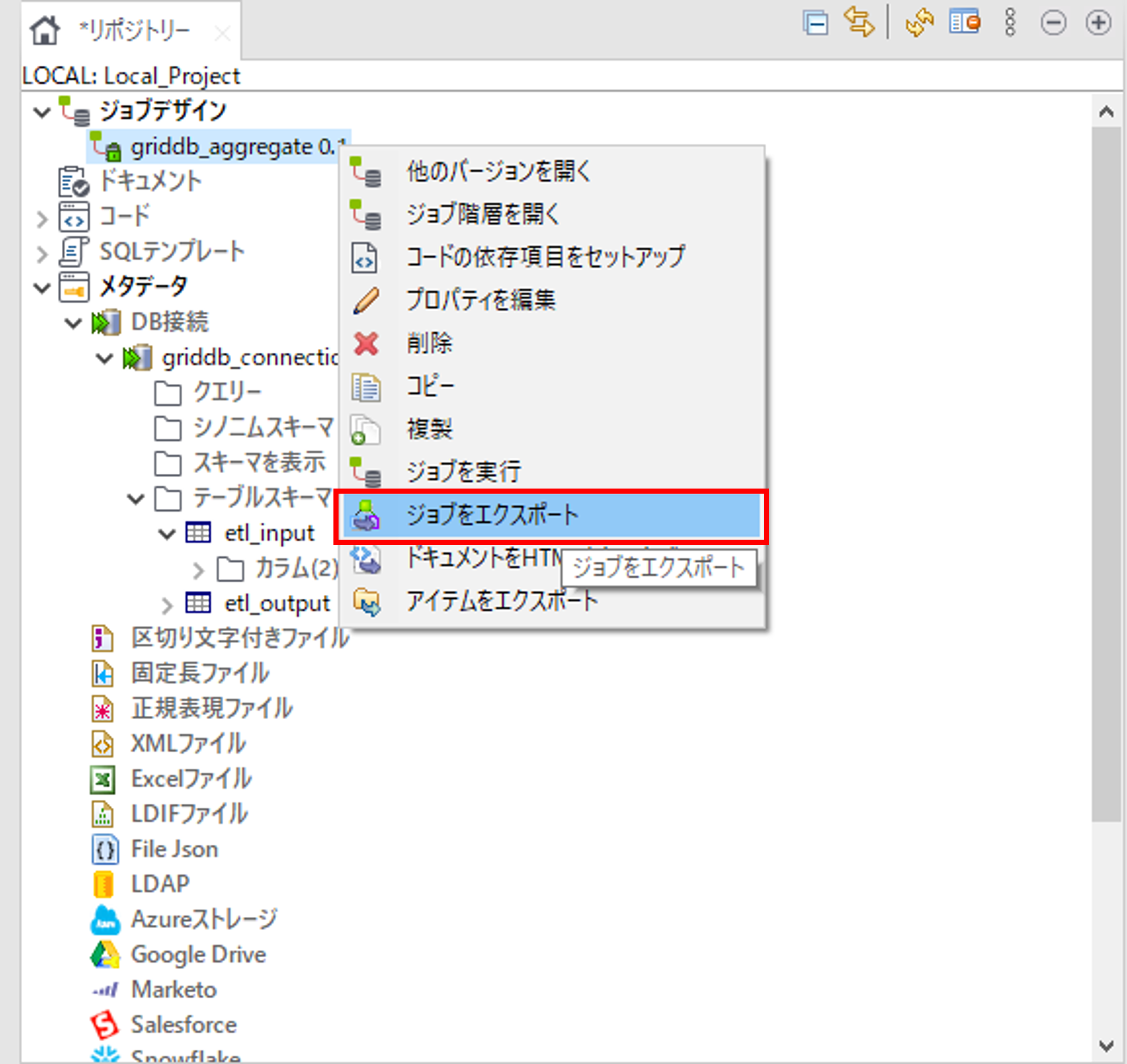
Task: Click the scrollbar down arrow
Action: pyautogui.click(x=1105, y=1044)
